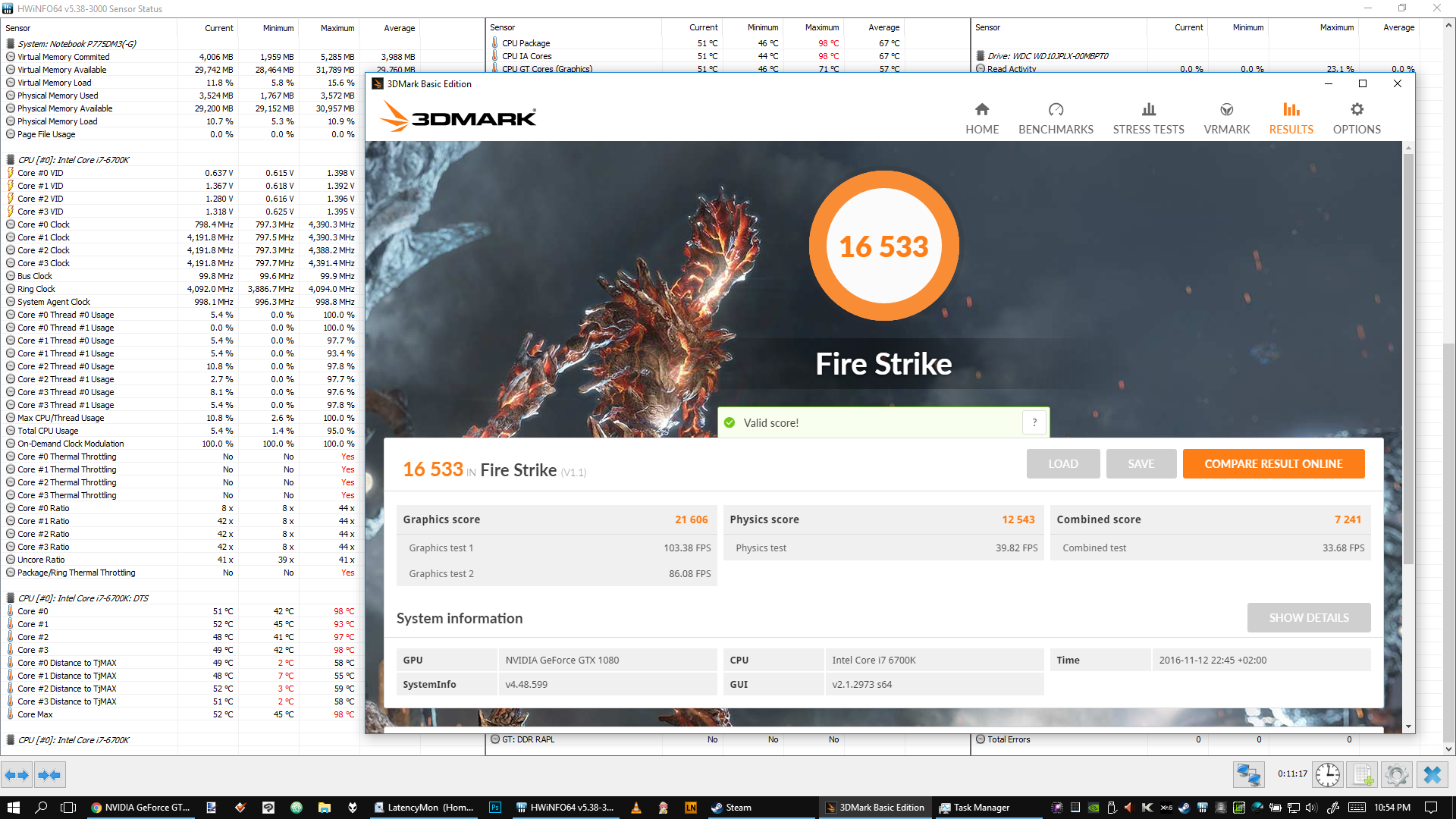1456x819 pixels.
Task: Select the Bus Clock sensor row
Action: 180,276
